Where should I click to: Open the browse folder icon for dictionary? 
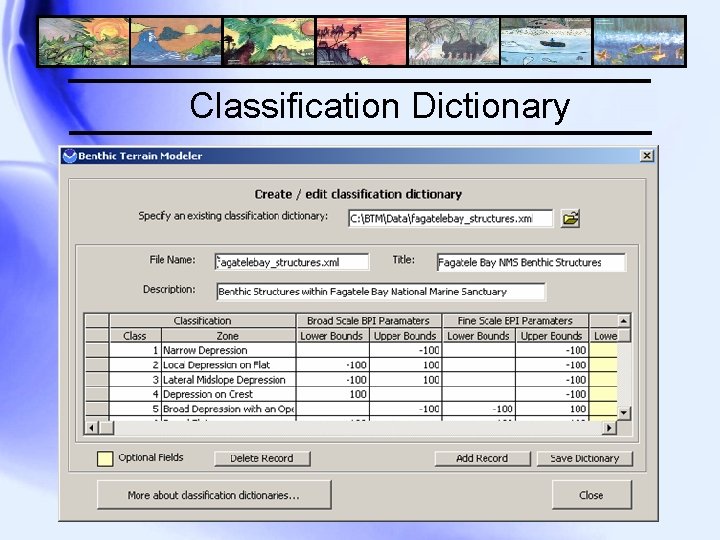click(x=570, y=218)
